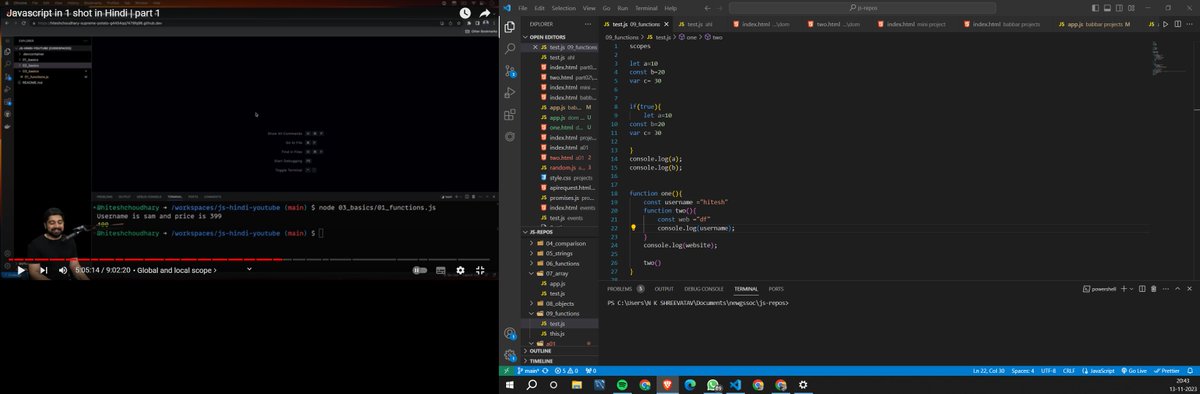Open Spotify from the taskbar

point(621,384)
